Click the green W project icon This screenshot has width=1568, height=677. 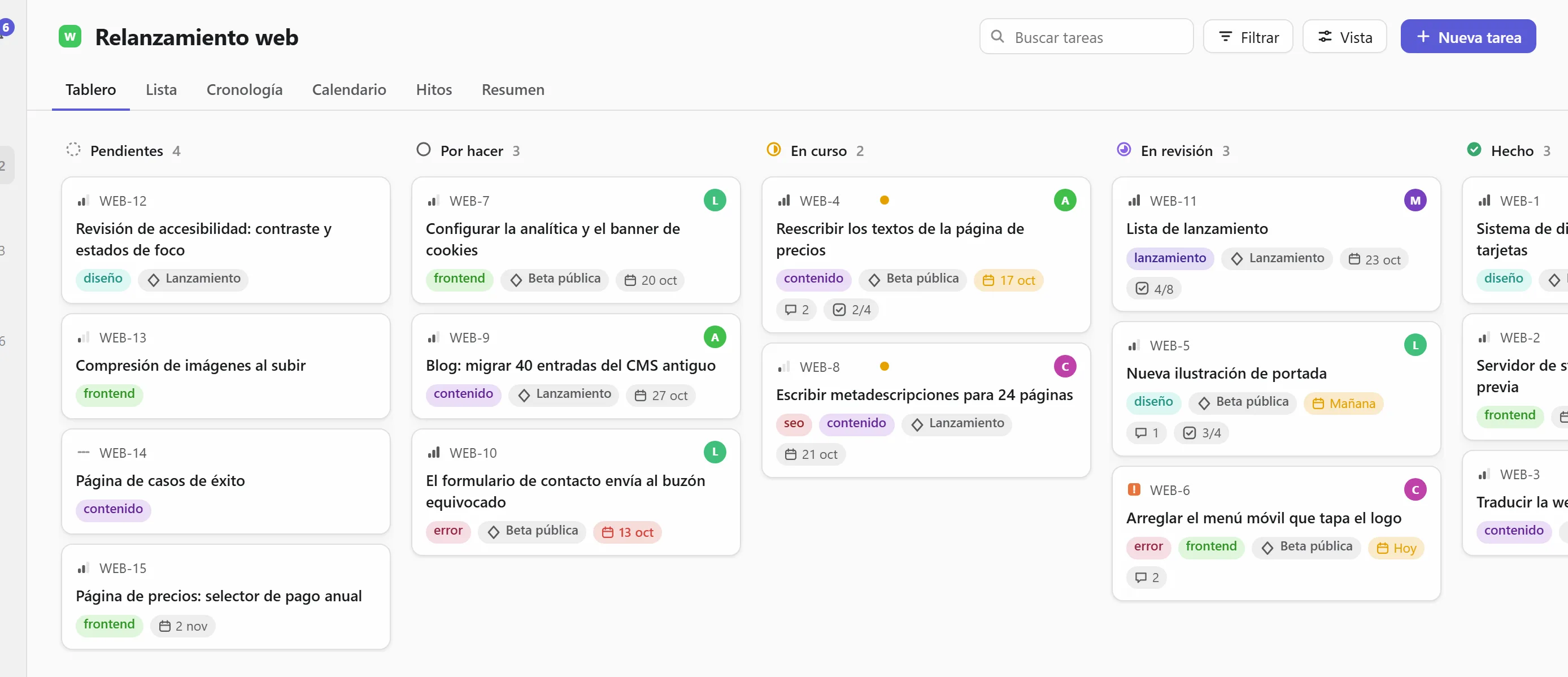70,37
